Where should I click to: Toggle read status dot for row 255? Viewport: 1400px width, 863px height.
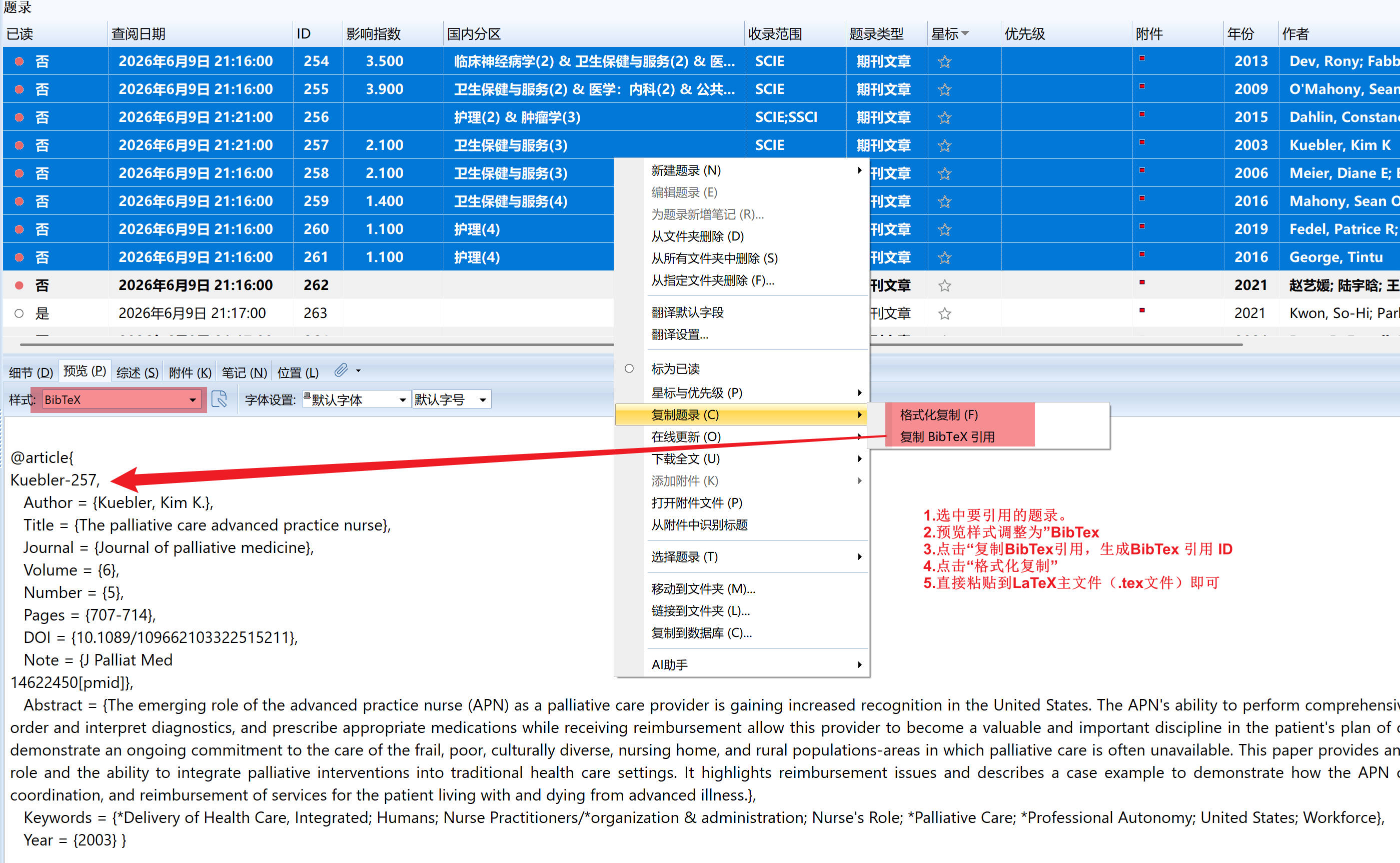(x=19, y=89)
